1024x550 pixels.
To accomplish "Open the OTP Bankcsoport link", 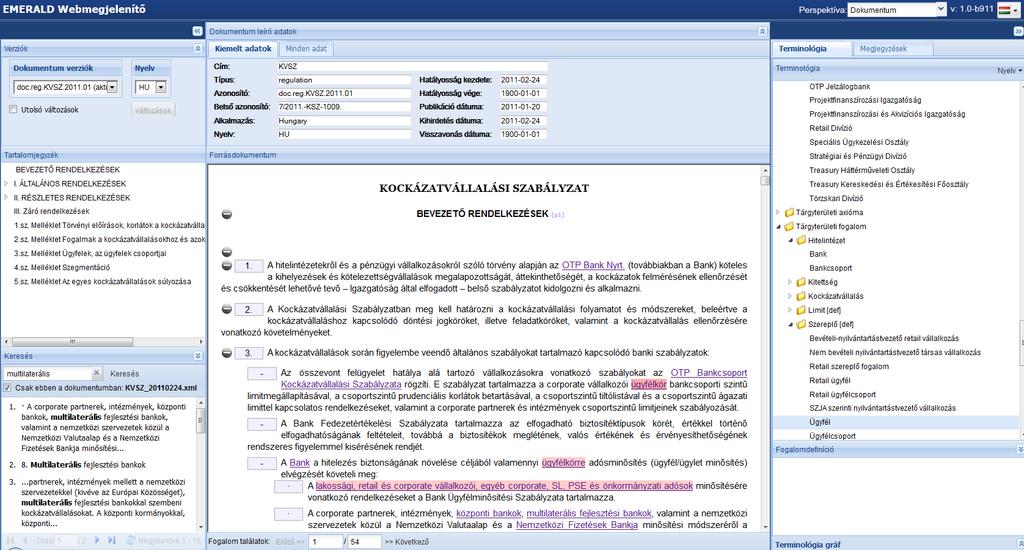I will 709,372.
